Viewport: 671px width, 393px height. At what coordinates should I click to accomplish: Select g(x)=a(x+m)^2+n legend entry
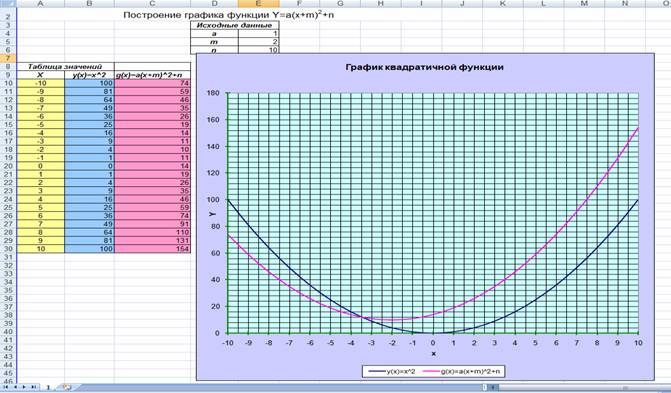[462, 371]
